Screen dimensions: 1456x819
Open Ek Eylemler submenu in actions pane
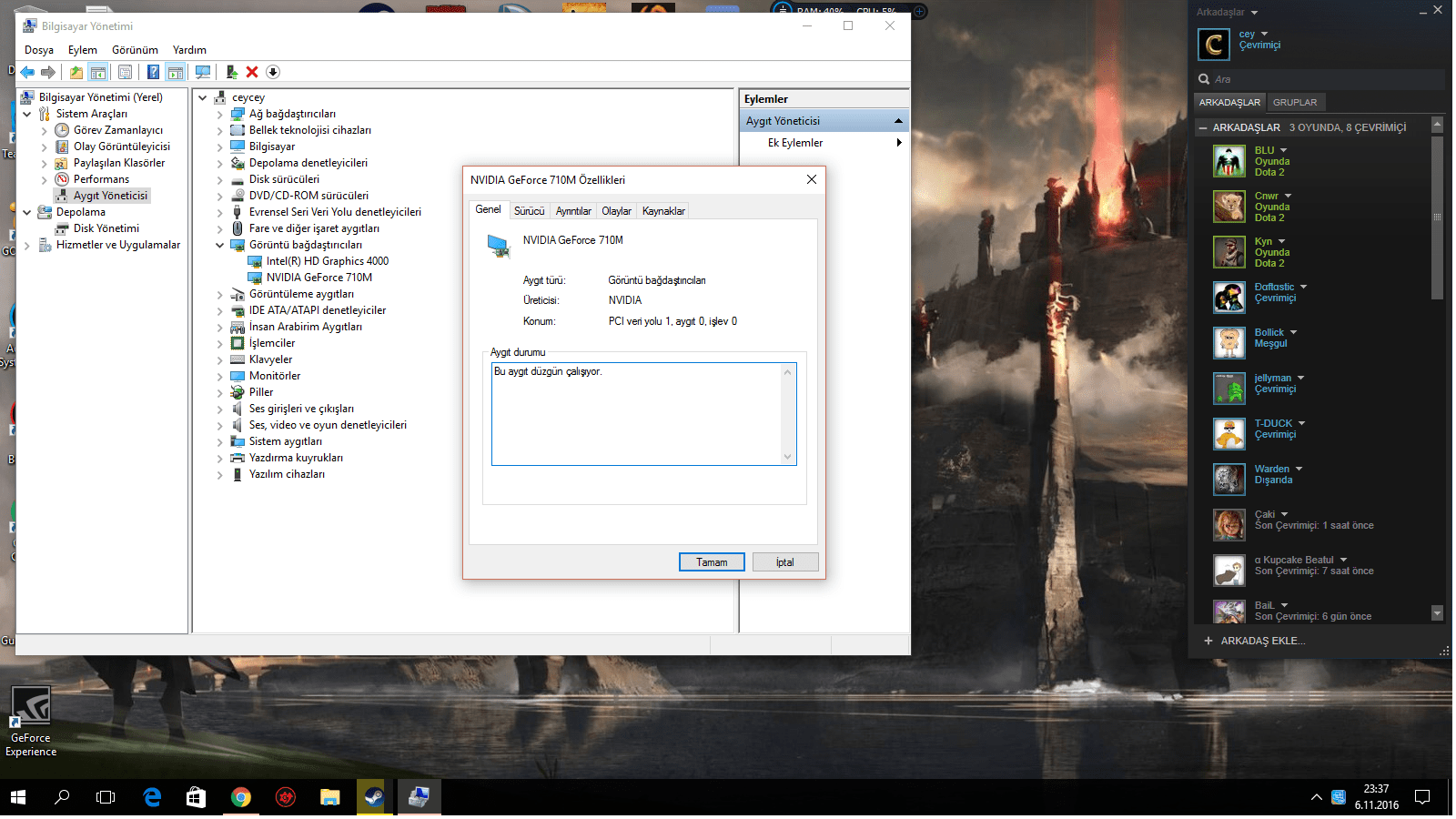[x=824, y=143]
